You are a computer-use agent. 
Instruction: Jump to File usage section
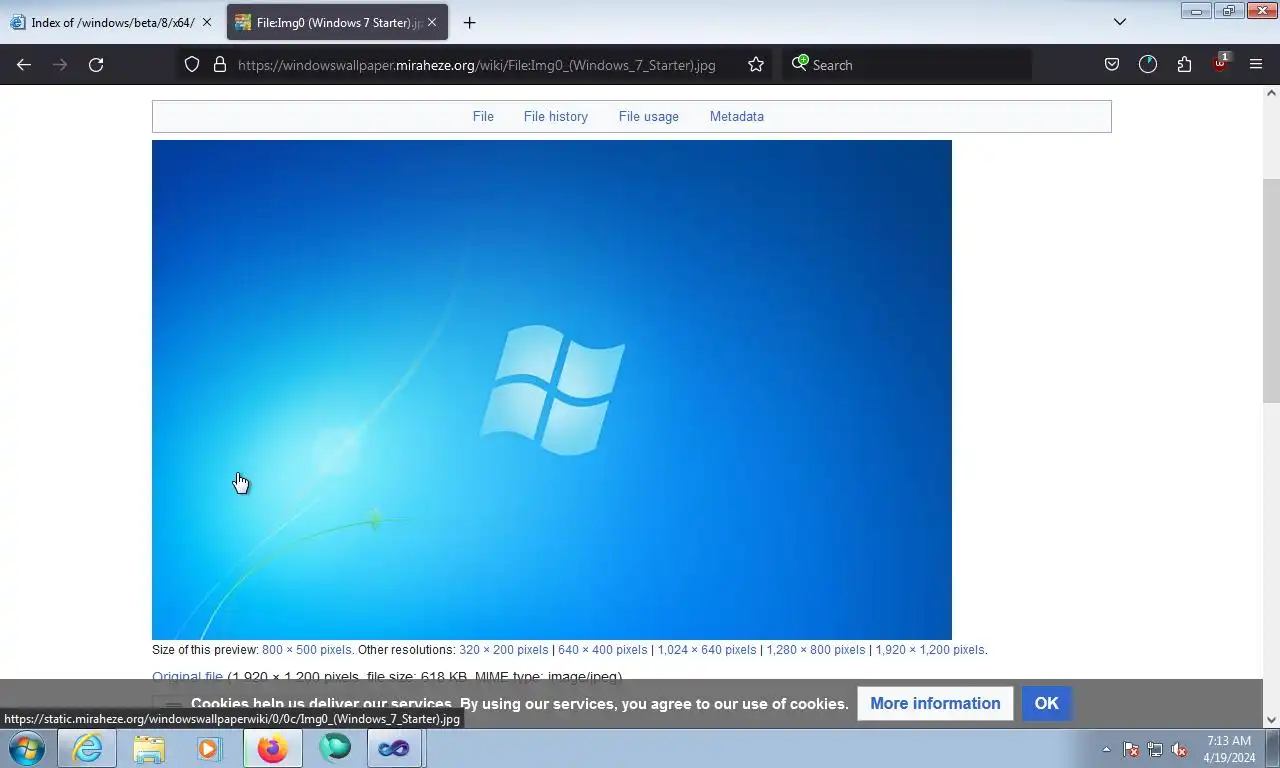[x=648, y=117]
